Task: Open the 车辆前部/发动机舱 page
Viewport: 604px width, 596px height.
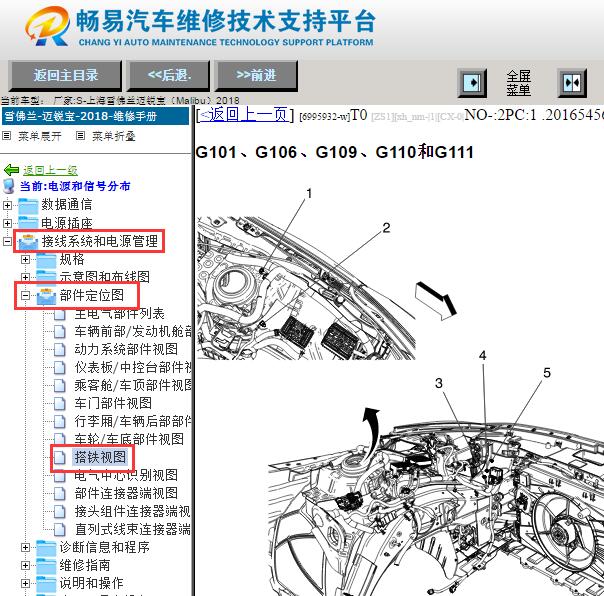Action: pos(133,331)
